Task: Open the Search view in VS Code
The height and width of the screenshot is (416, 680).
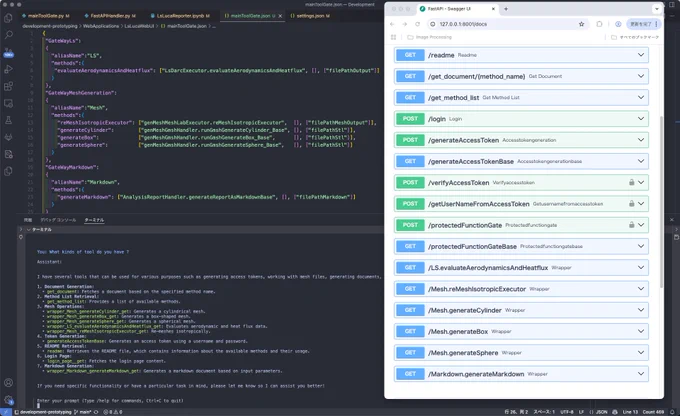Action: pyautogui.click(x=8, y=35)
